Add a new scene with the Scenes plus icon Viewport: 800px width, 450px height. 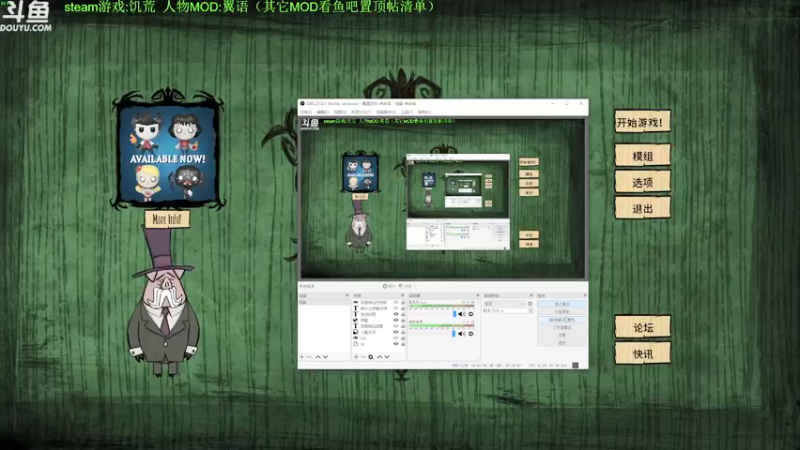tap(302, 357)
